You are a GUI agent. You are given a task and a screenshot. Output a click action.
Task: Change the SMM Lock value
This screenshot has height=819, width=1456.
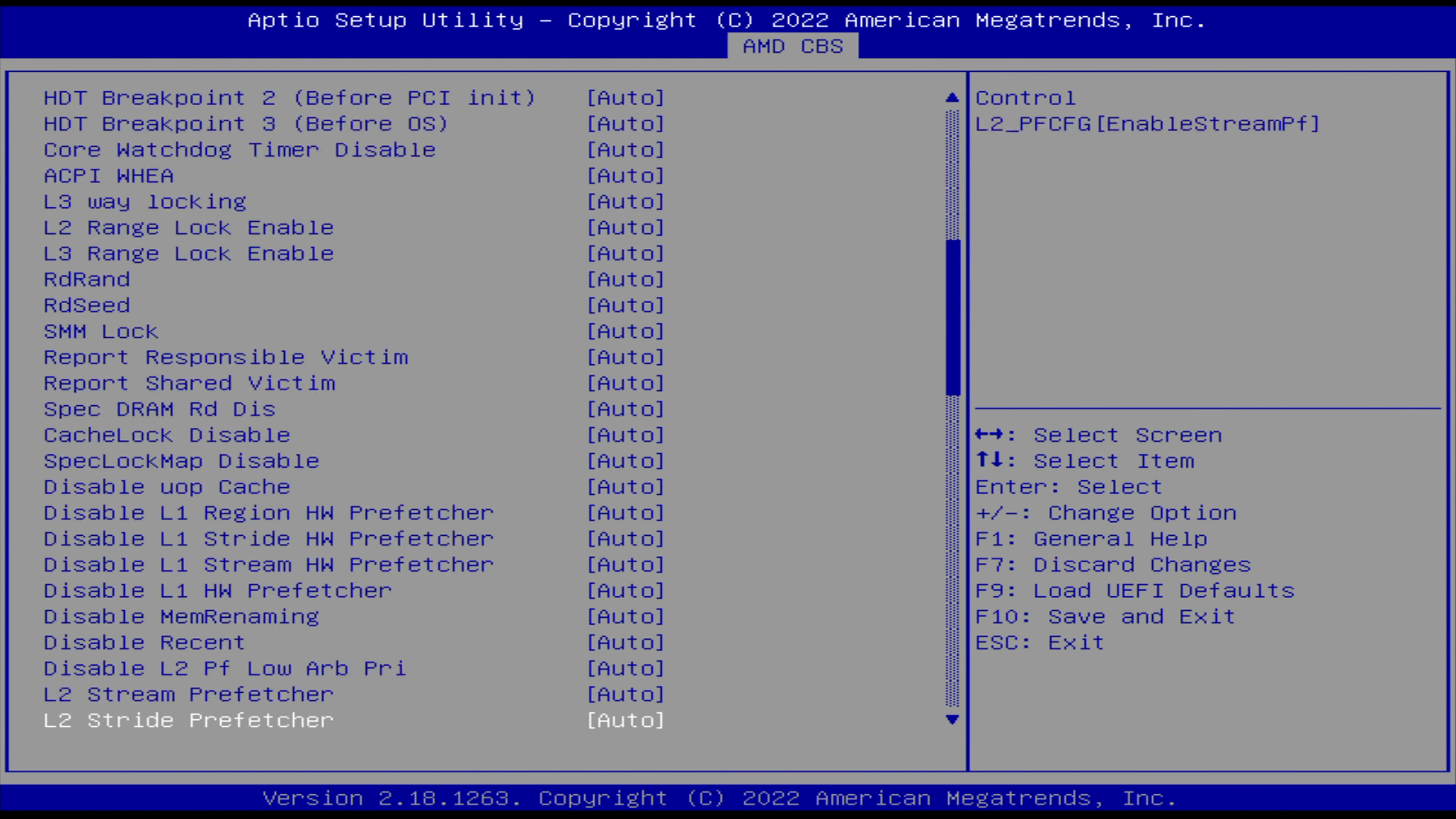coord(626,332)
